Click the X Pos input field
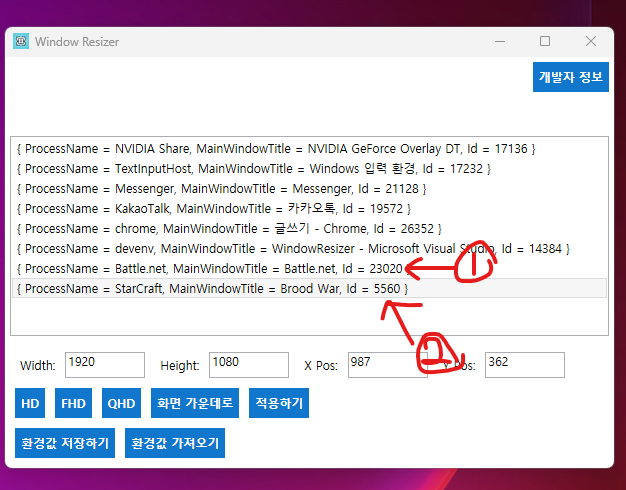The width and height of the screenshot is (626, 490). (388, 365)
